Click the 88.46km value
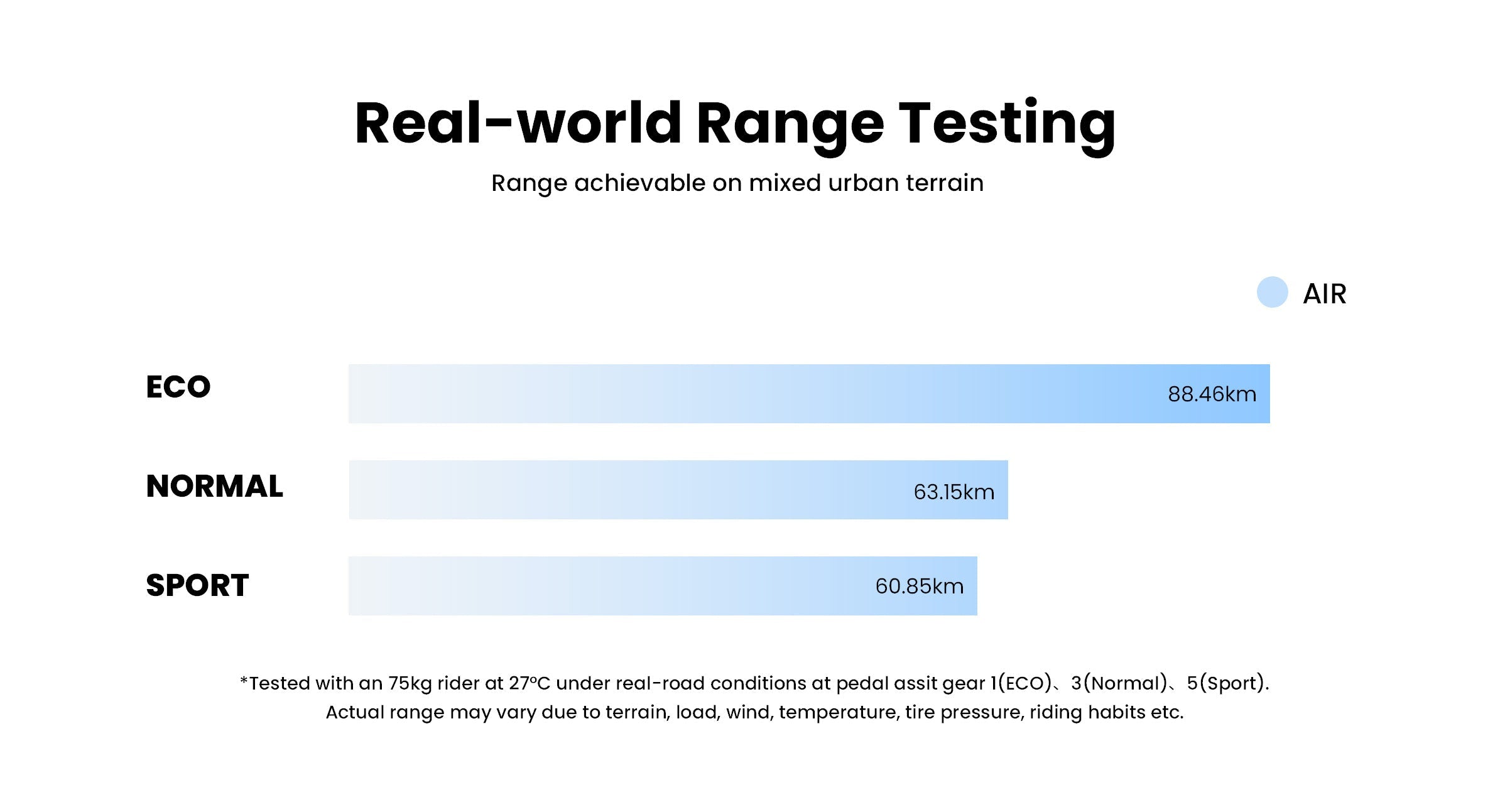Screen dimensions: 1505x812 click(1212, 394)
